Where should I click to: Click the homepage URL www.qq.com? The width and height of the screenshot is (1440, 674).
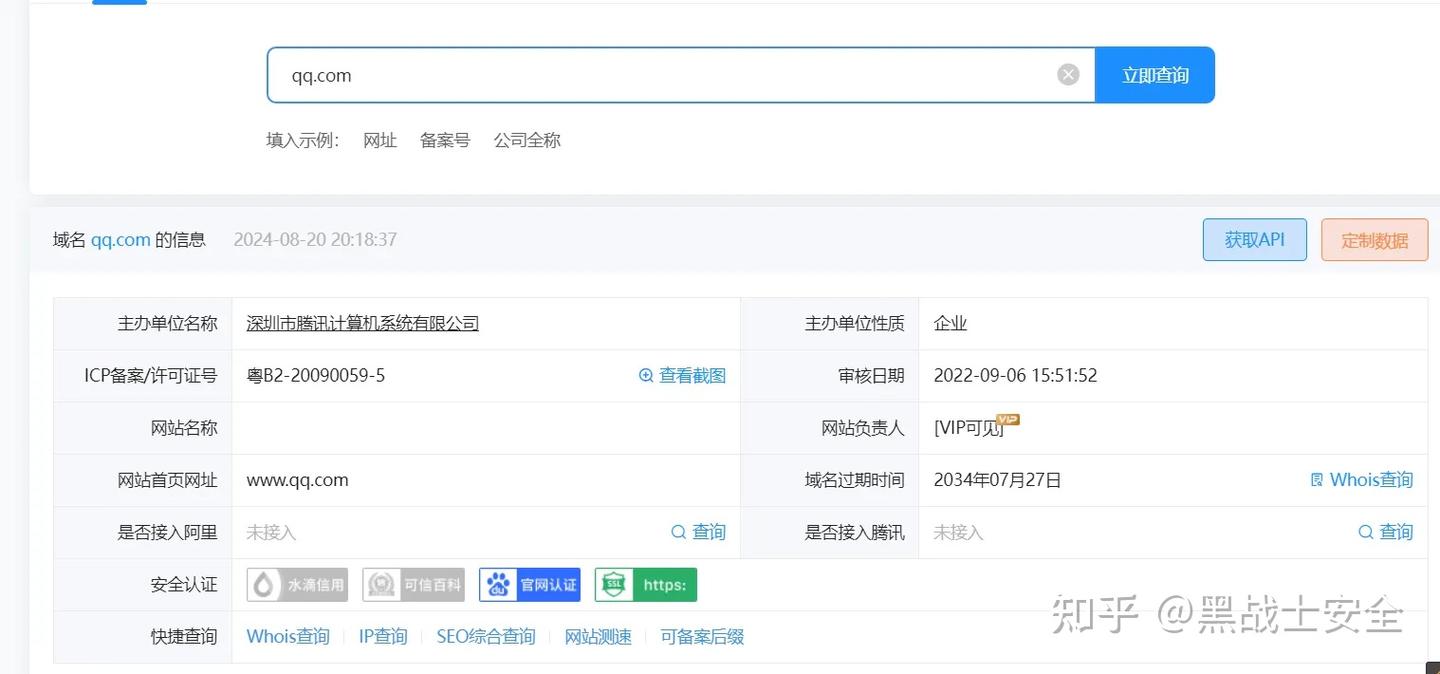[297, 480]
